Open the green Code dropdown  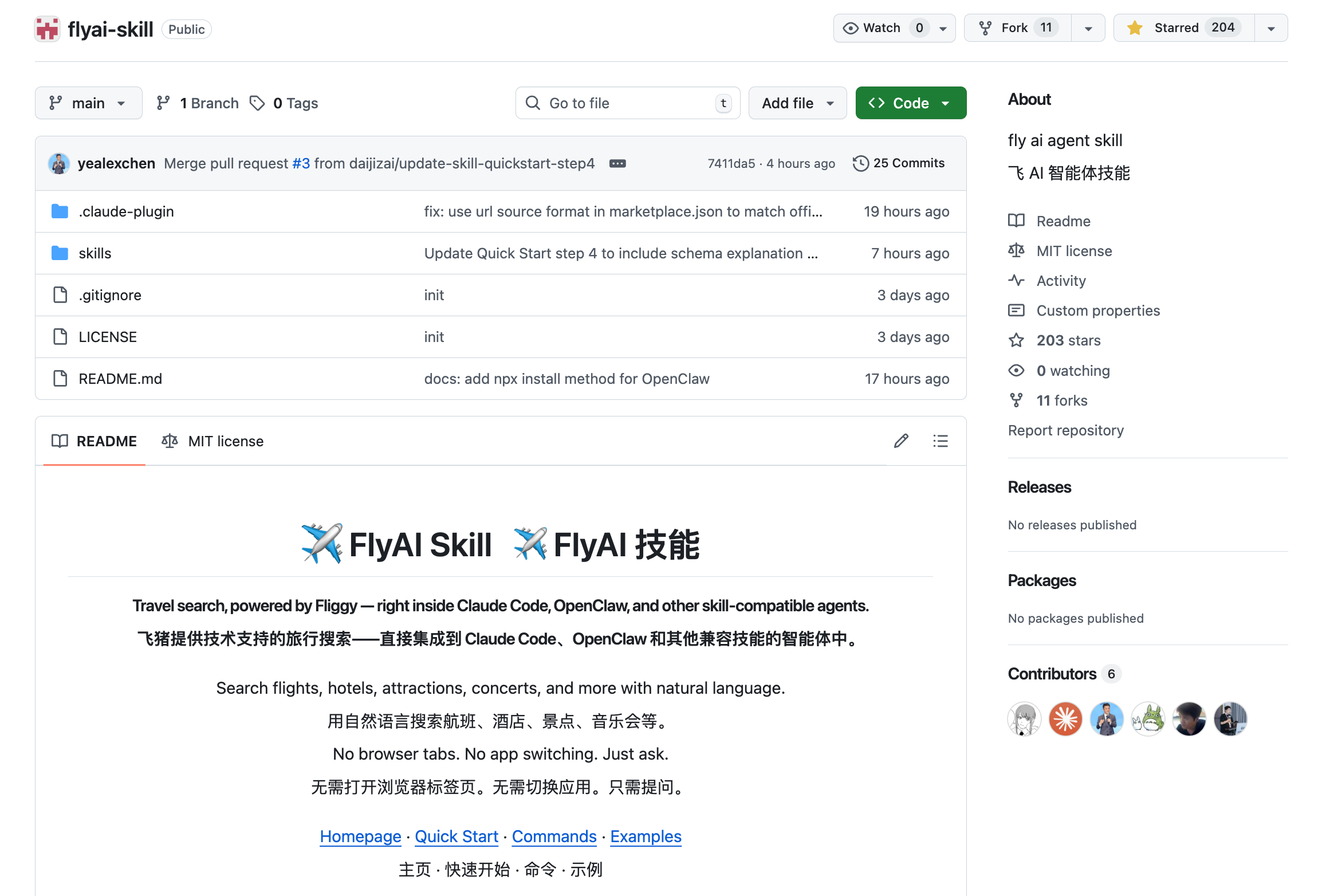pos(910,103)
